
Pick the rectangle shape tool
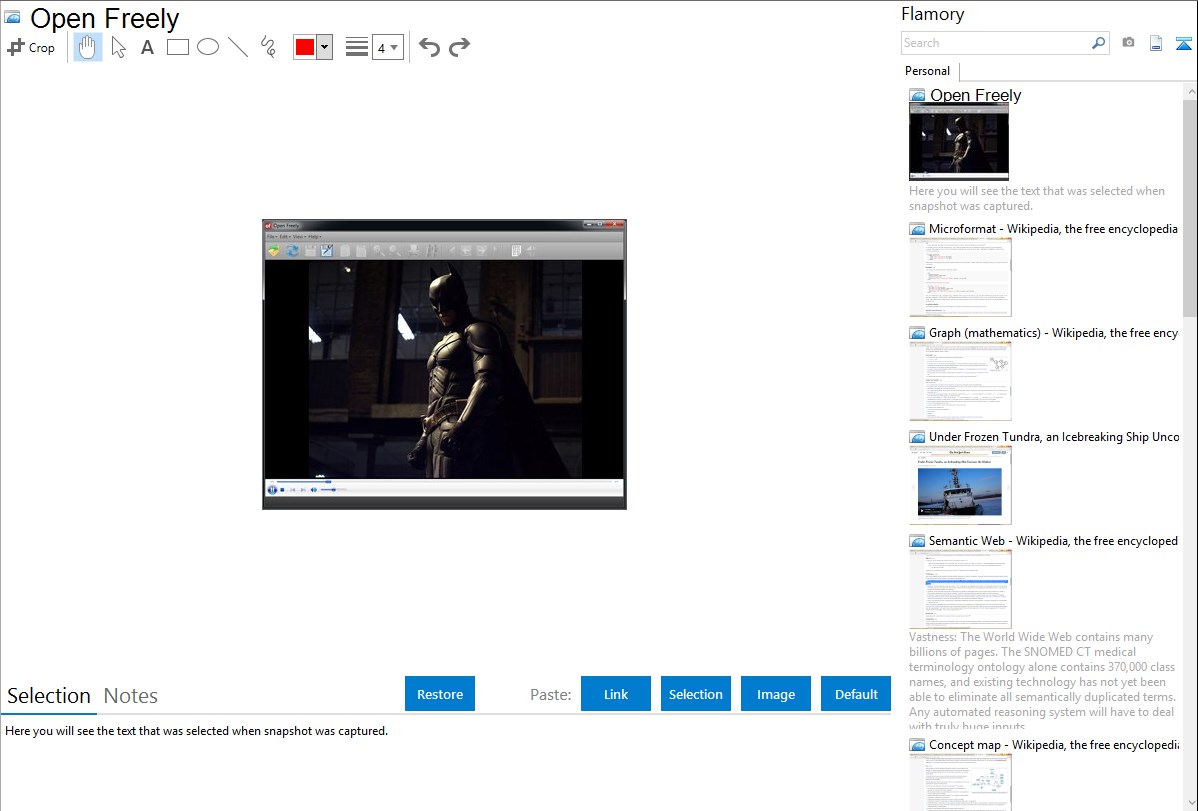178,47
